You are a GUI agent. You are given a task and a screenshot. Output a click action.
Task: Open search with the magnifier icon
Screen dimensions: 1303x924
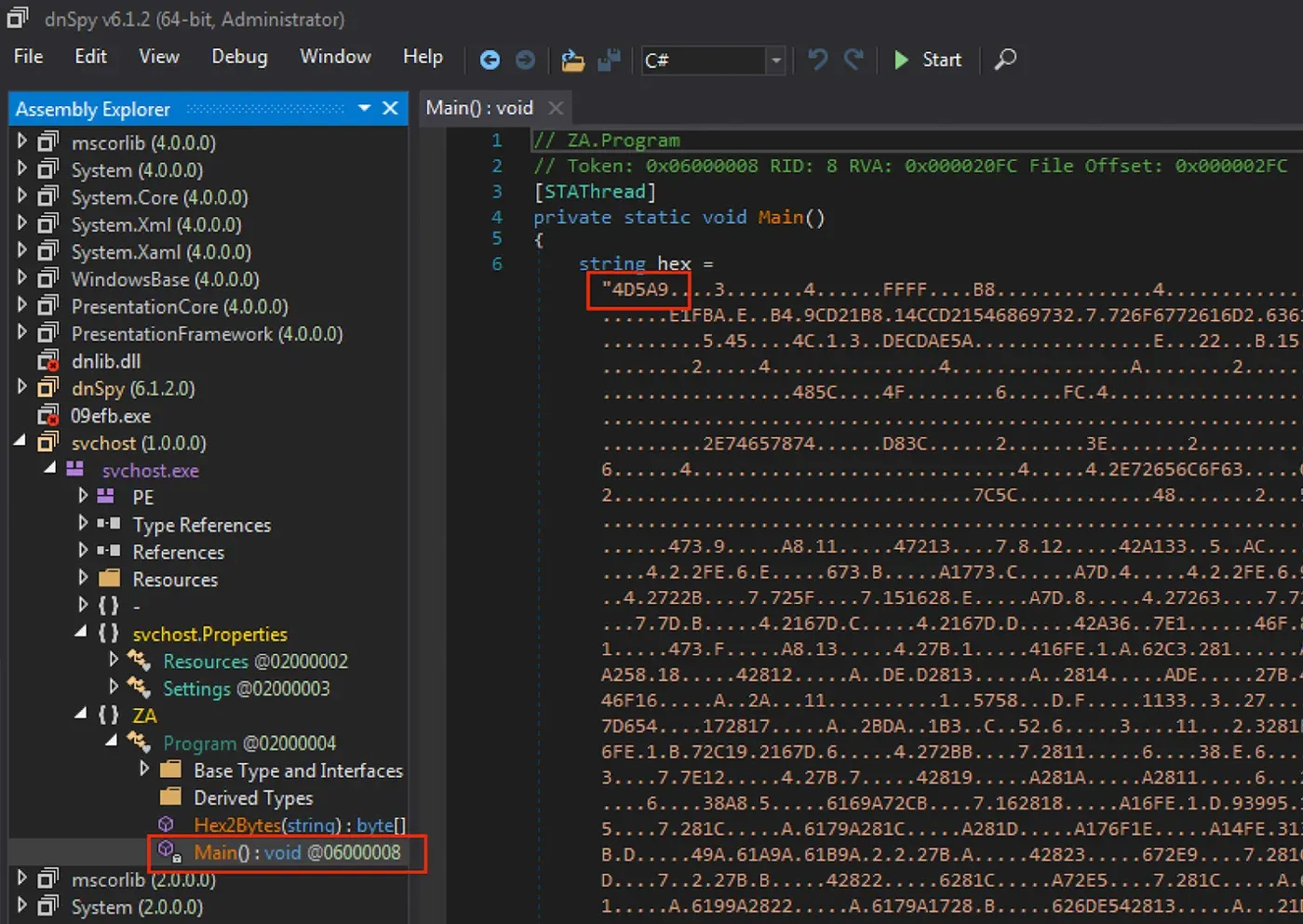(x=1005, y=60)
